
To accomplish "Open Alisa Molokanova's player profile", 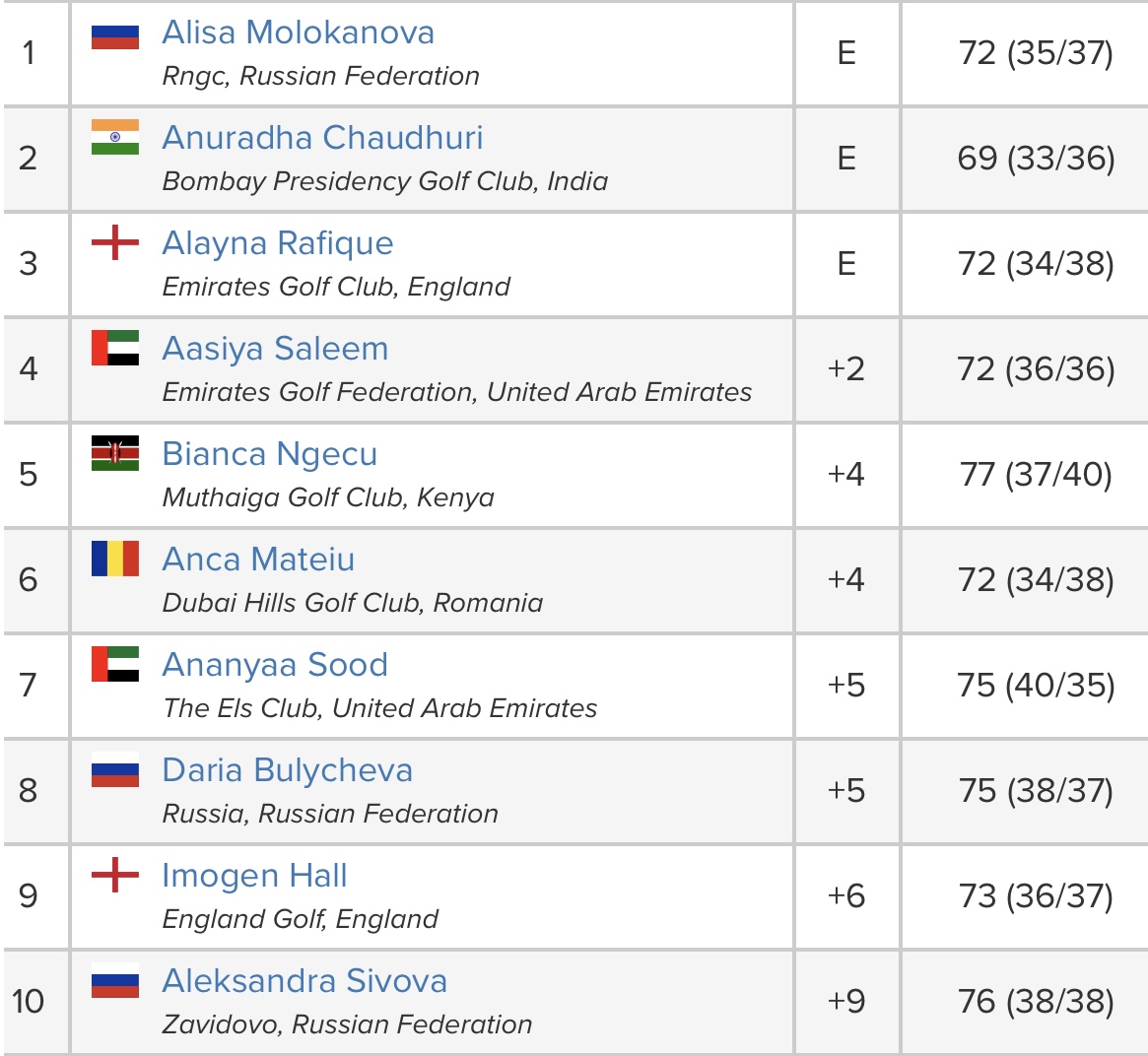I will tap(298, 33).
